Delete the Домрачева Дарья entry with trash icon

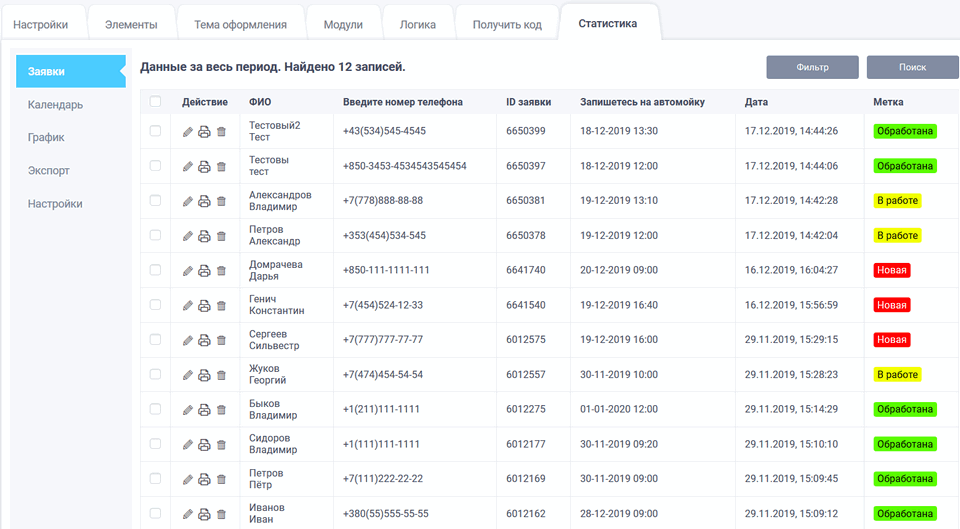point(221,271)
